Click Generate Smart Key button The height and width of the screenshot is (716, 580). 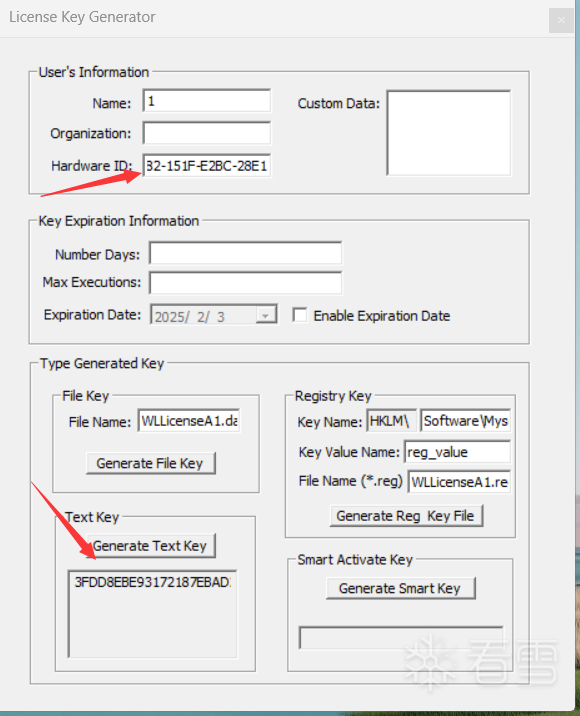coord(401,588)
